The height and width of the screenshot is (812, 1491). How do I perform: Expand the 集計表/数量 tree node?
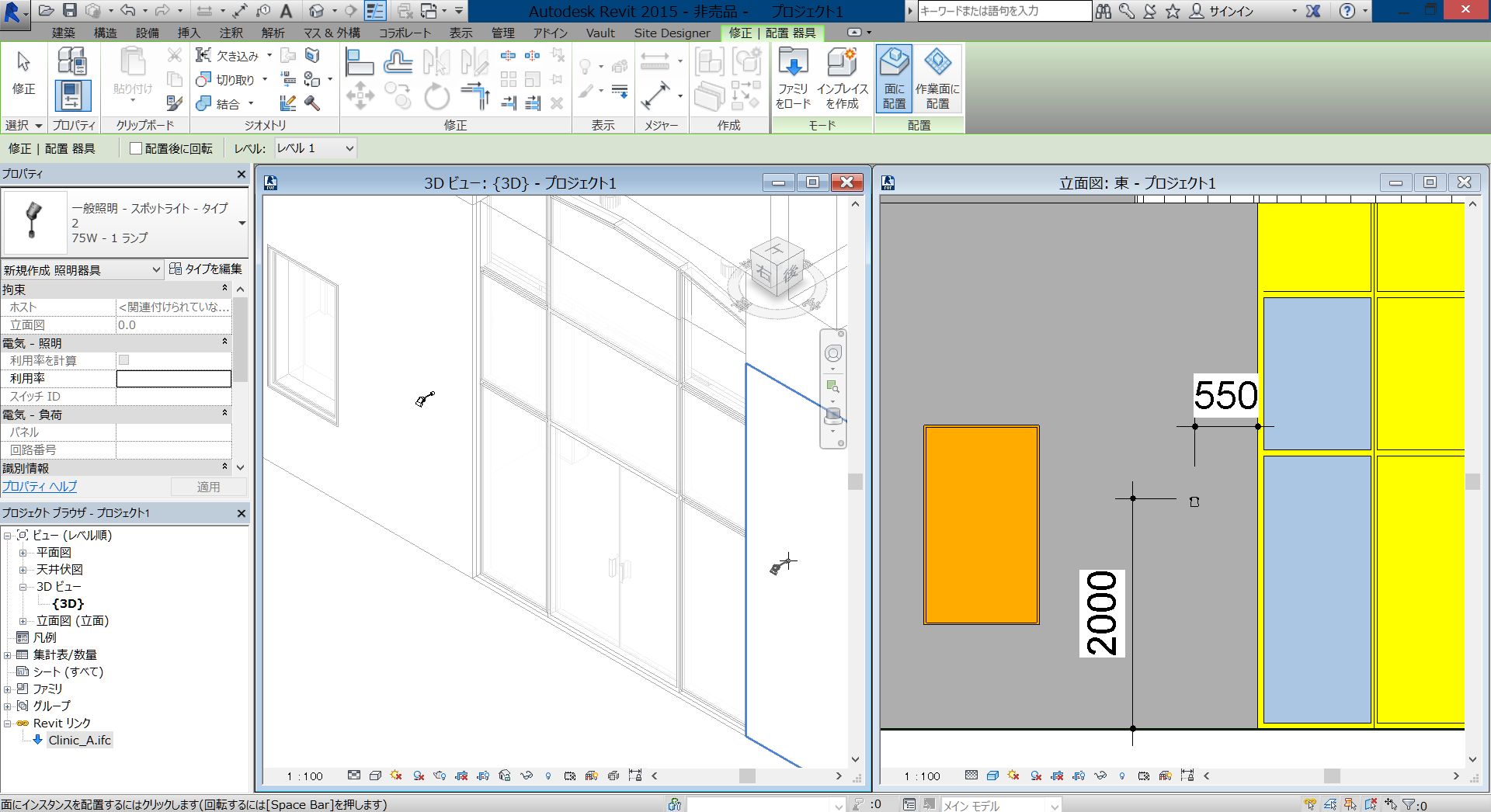coord(8,655)
